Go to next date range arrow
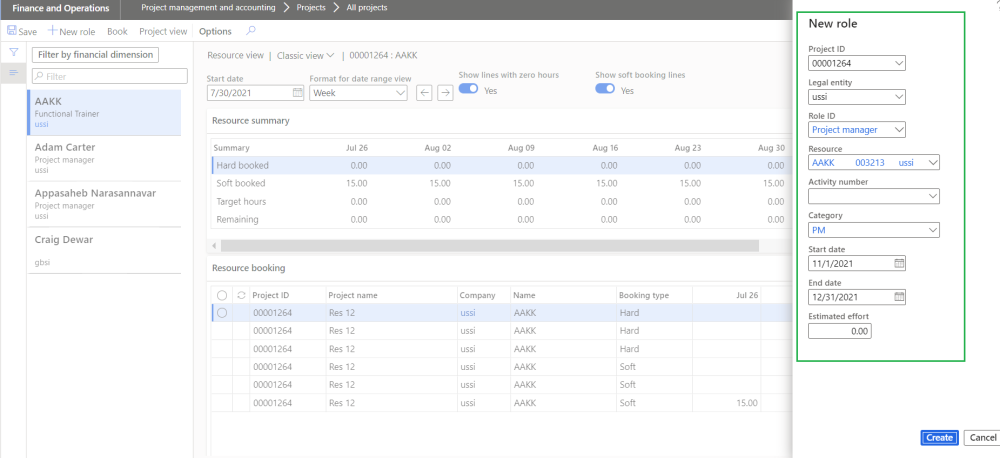Screen dimensions: 1000x458 coord(445,93)
